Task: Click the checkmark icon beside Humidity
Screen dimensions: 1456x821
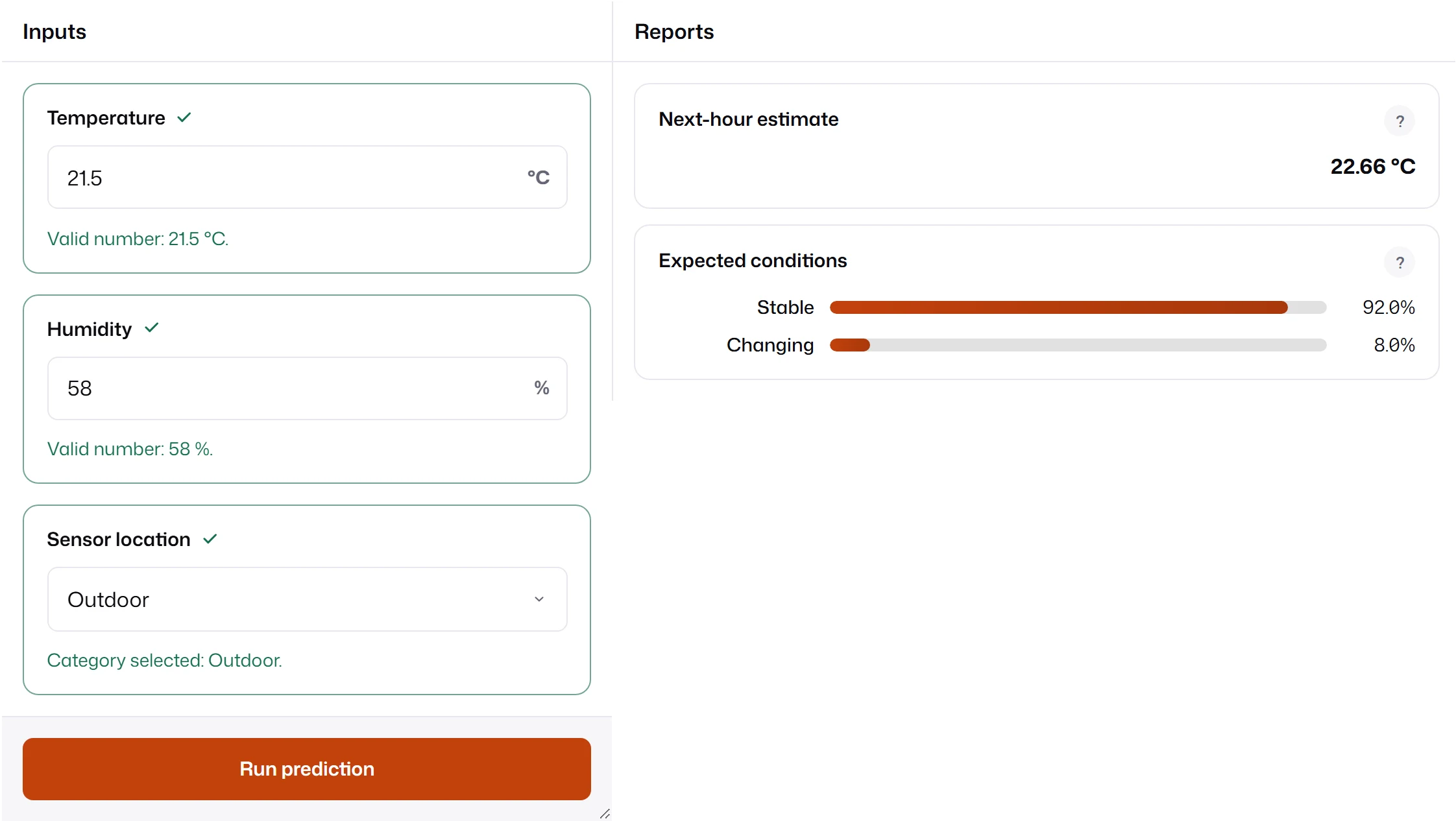Action: (x=152, y=328)
